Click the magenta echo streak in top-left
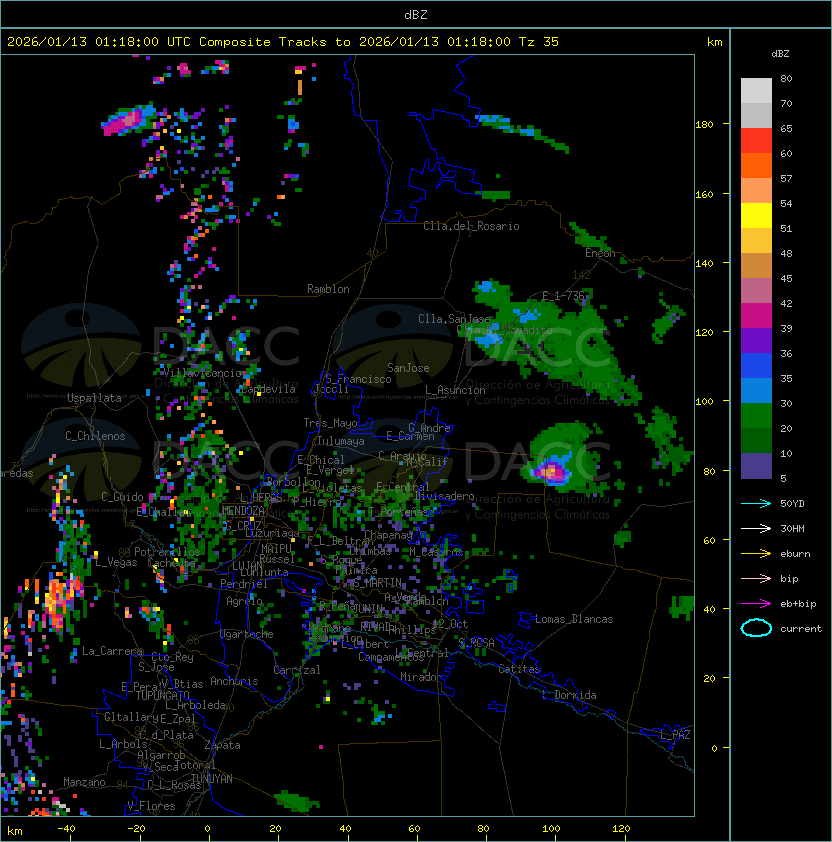The image size is (832, 842). [x=124, y=122]
